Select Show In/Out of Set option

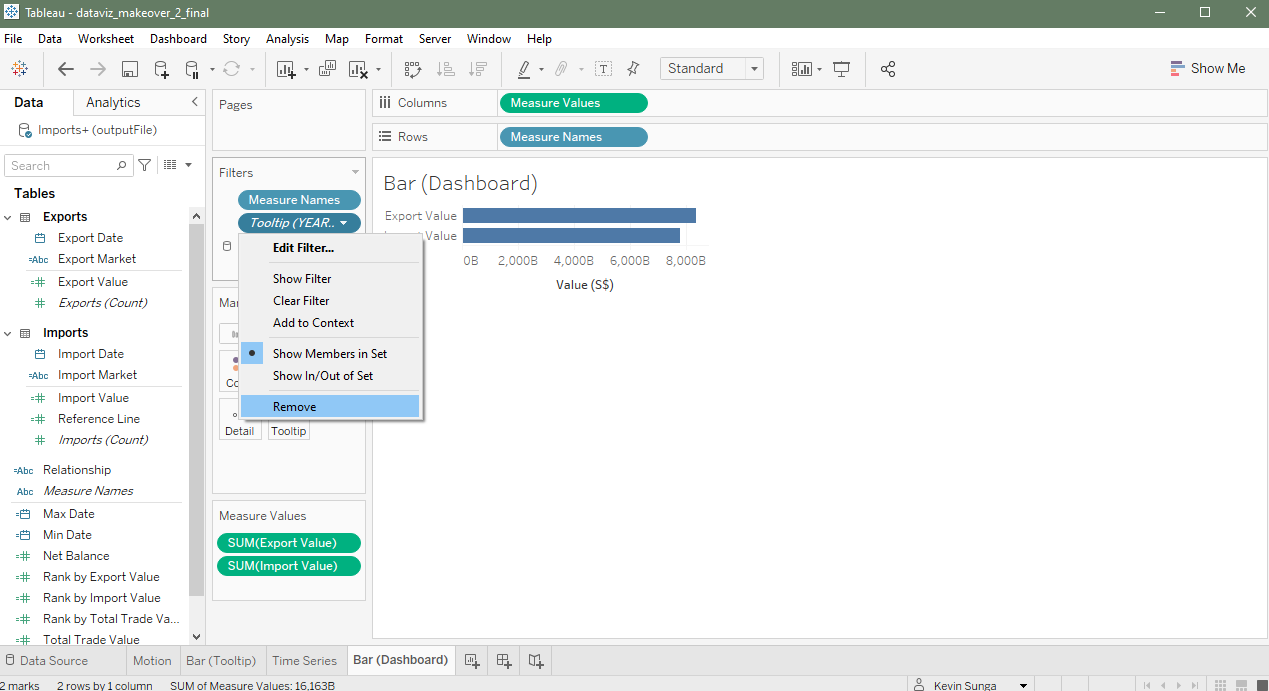click(x=322, y=376)
